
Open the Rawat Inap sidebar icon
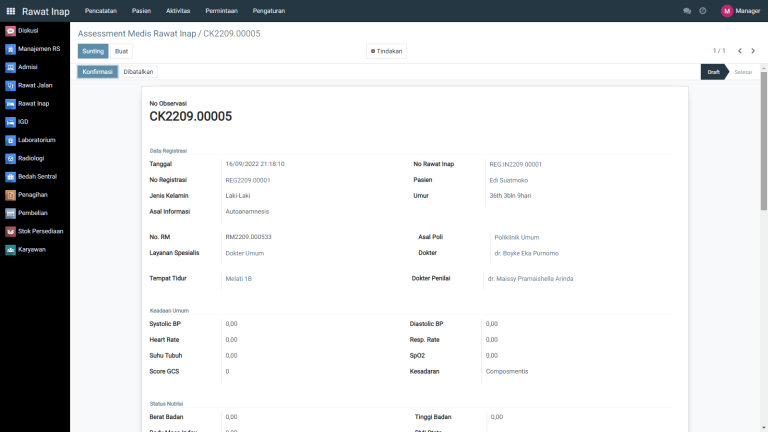10,104
